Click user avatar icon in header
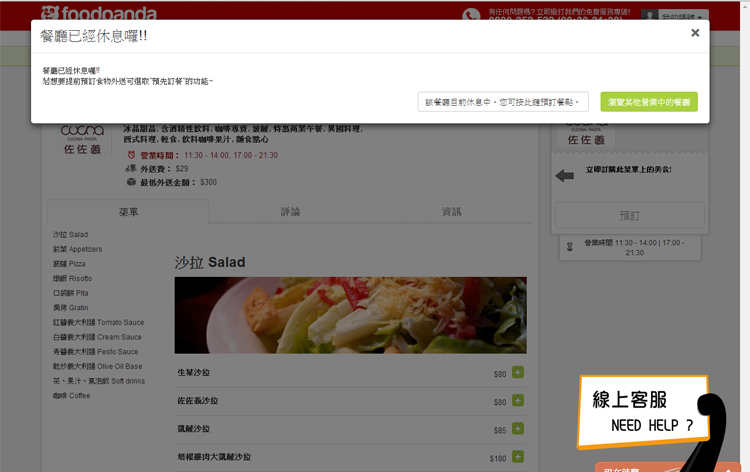 click(650, 15)
